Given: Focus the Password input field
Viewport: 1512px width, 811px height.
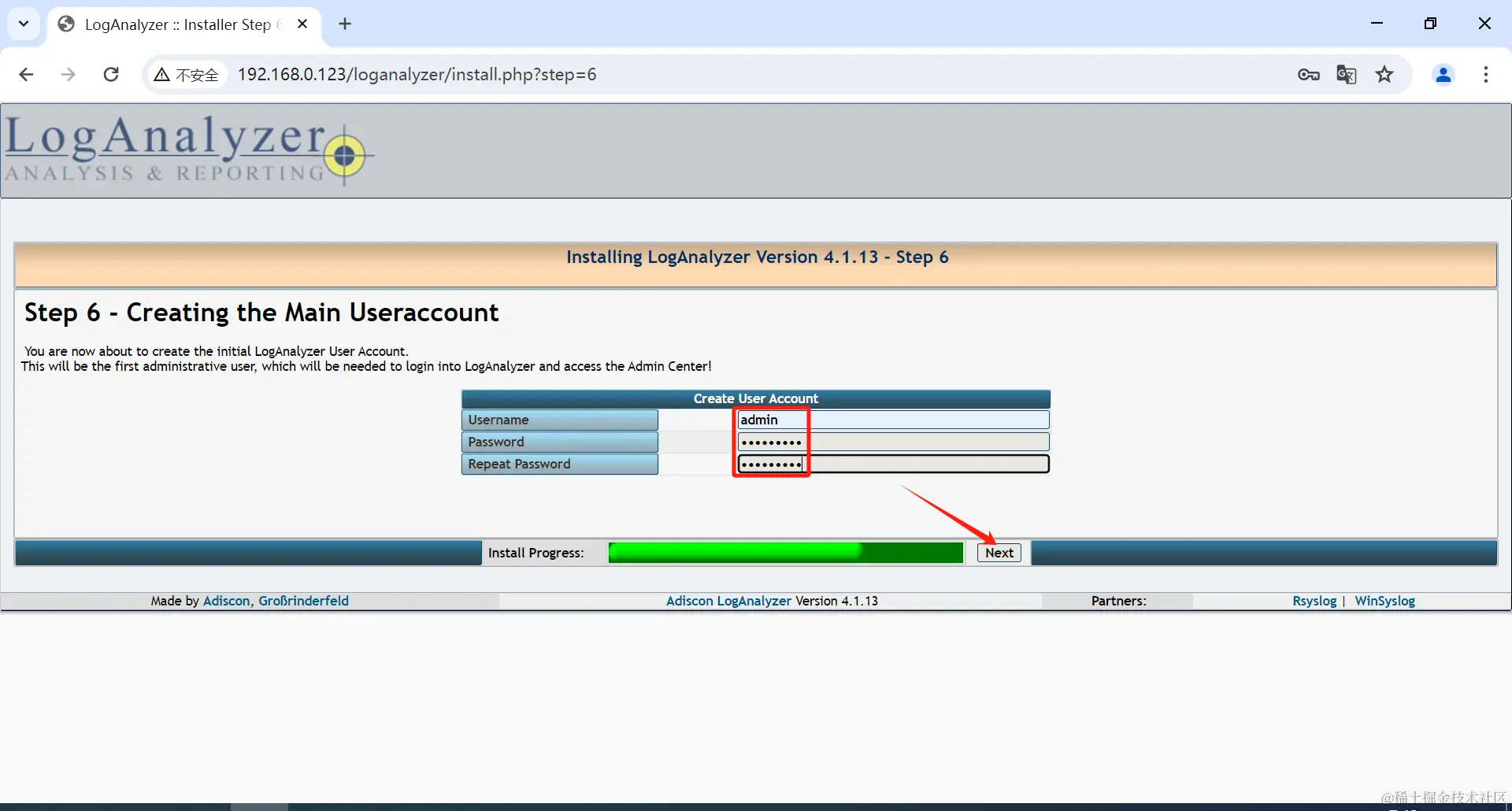Looking at the screenshot, I should pos(893,442).
